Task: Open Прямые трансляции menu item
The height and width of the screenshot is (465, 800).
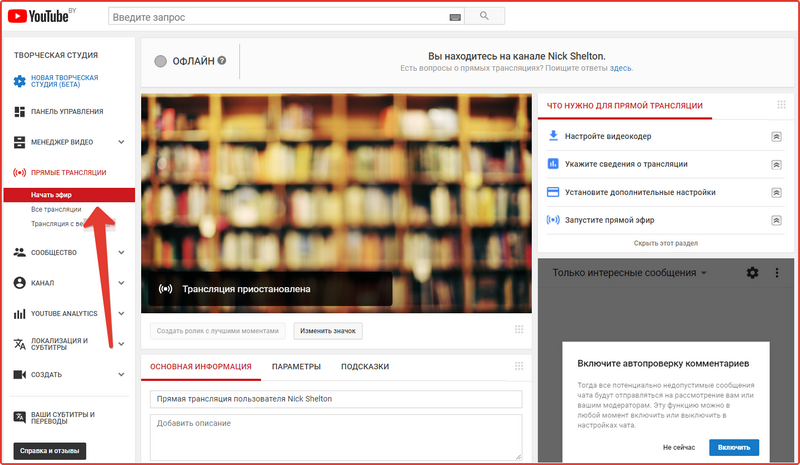Action: click(68, 173)
